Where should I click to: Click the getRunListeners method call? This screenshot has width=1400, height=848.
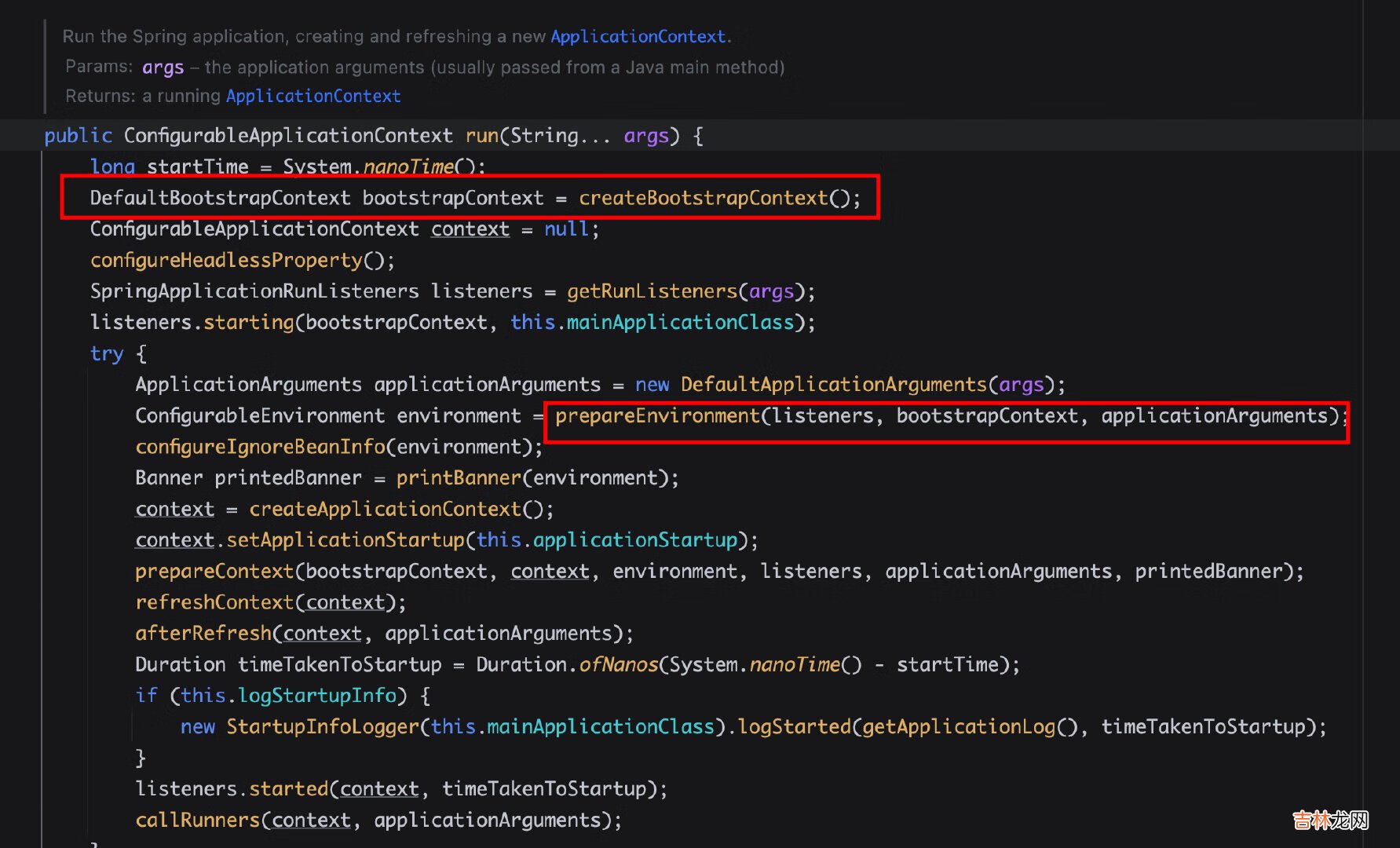click(x=652, y=291)
